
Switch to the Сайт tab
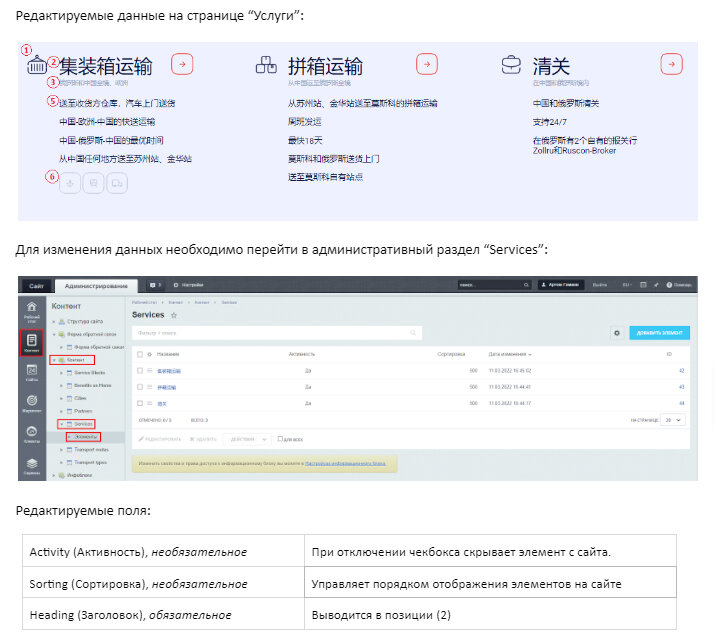coord(36,286)
